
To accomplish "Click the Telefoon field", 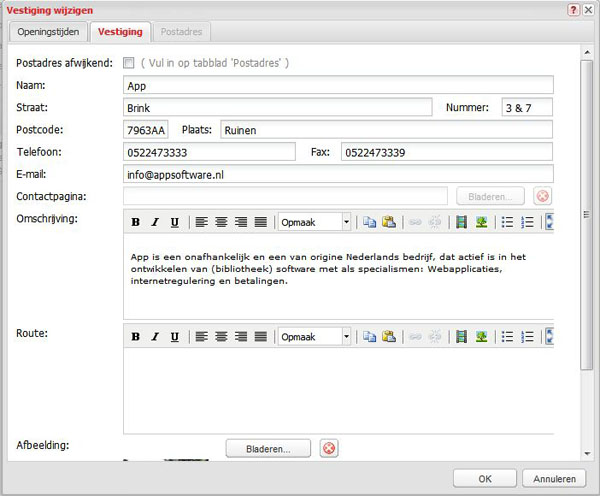I will [209, 152].
